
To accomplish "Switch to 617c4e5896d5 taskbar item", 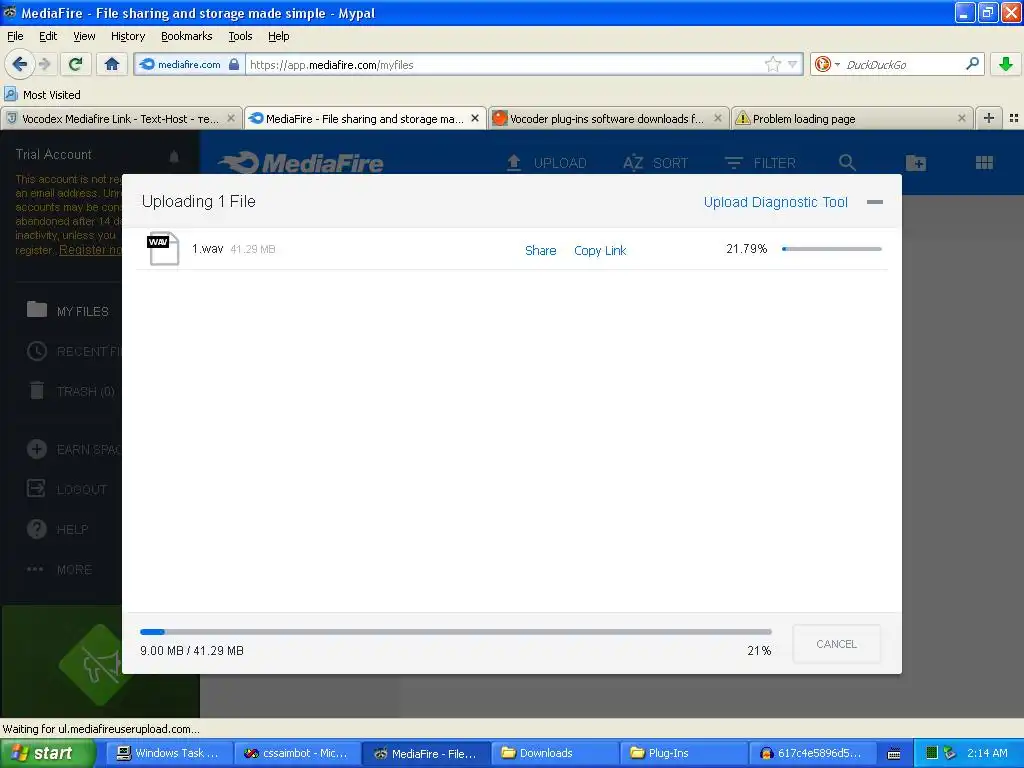I will pyautogui.click(x=812, y=753).
